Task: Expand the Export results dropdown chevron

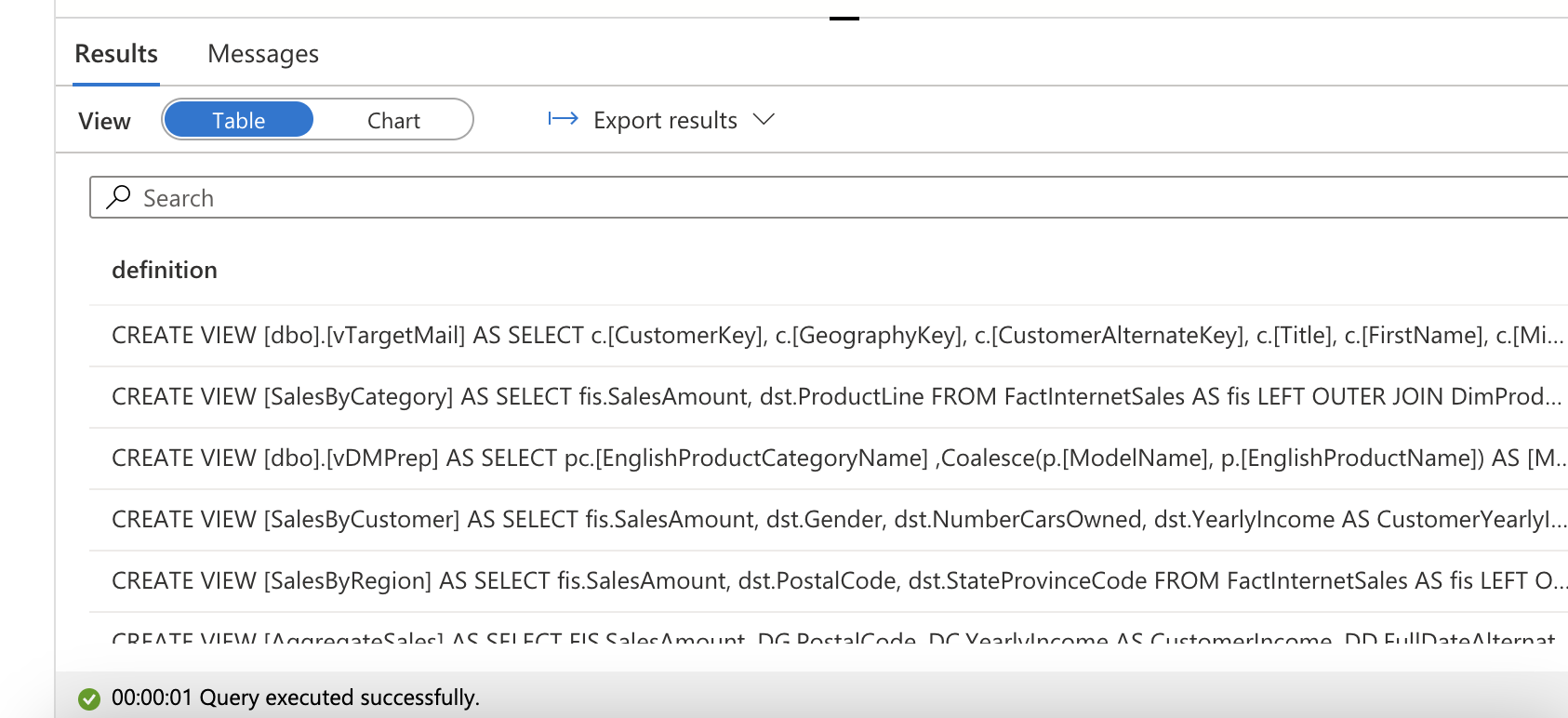Action: pos(764,120)
